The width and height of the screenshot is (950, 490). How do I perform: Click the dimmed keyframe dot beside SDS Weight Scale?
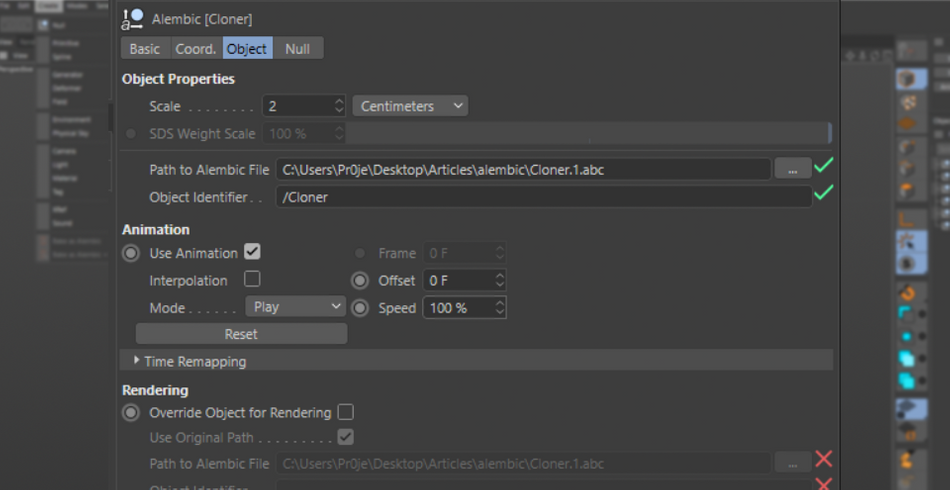click(131, 133)
